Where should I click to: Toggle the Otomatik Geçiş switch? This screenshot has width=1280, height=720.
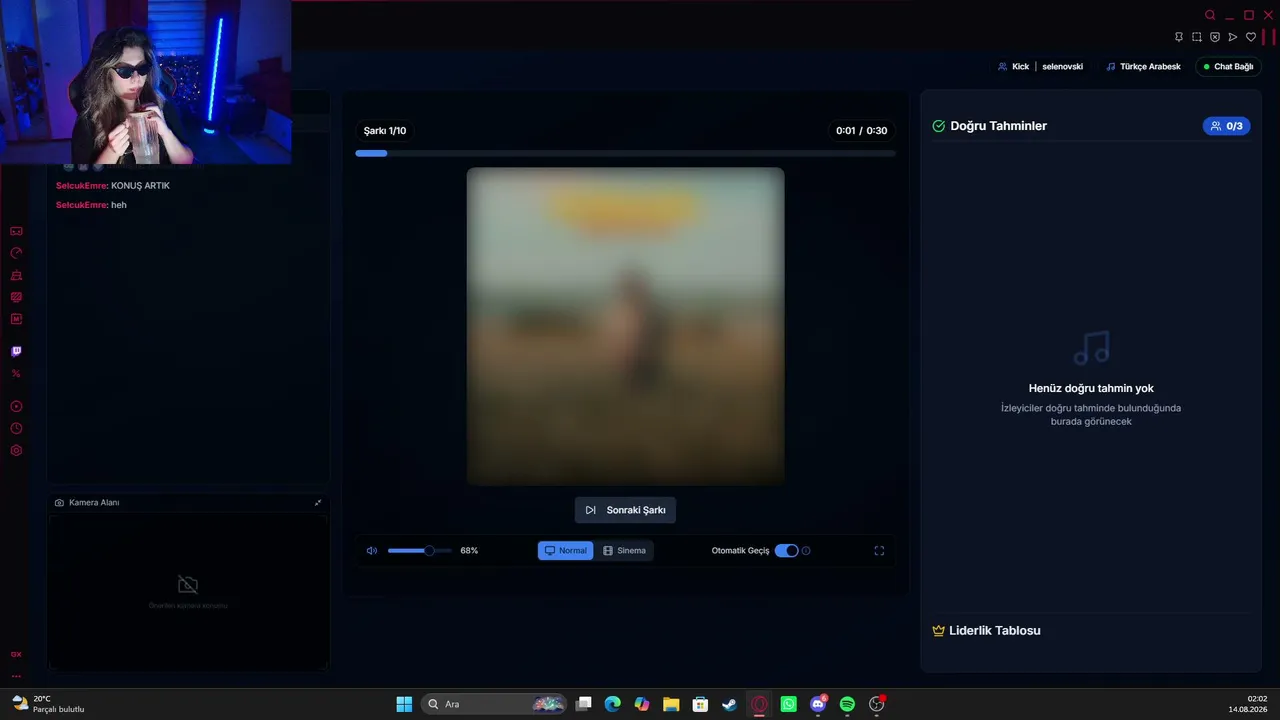[x=787, y=550]
